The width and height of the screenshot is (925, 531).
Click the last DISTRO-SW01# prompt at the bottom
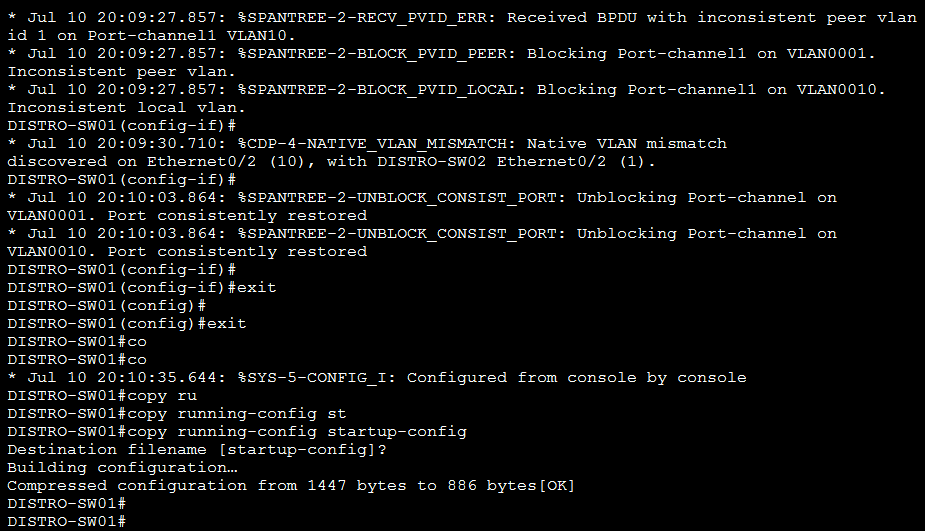point(66,522)
